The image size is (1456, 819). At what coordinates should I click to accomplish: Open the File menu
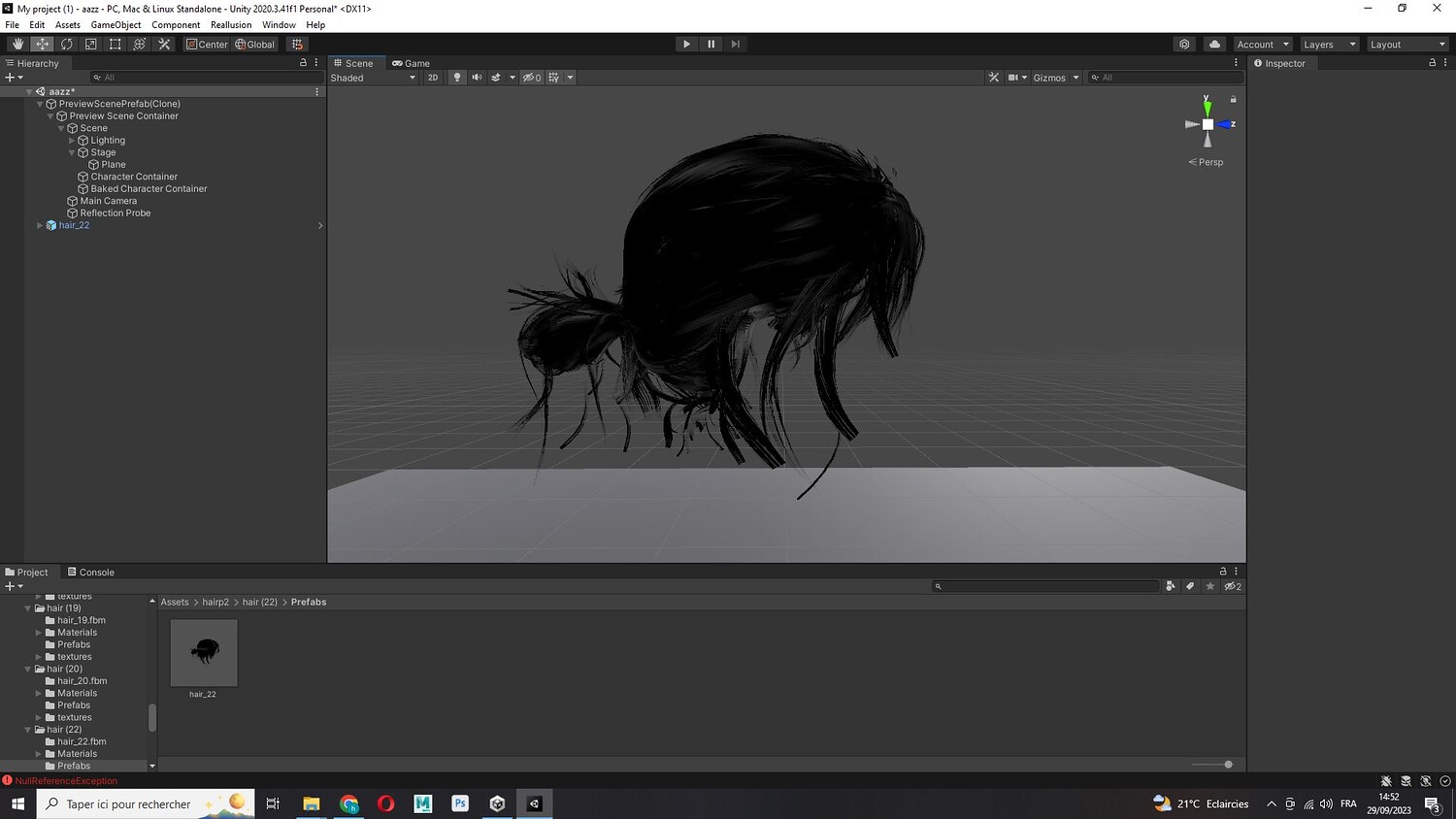(x=13, y=25)
